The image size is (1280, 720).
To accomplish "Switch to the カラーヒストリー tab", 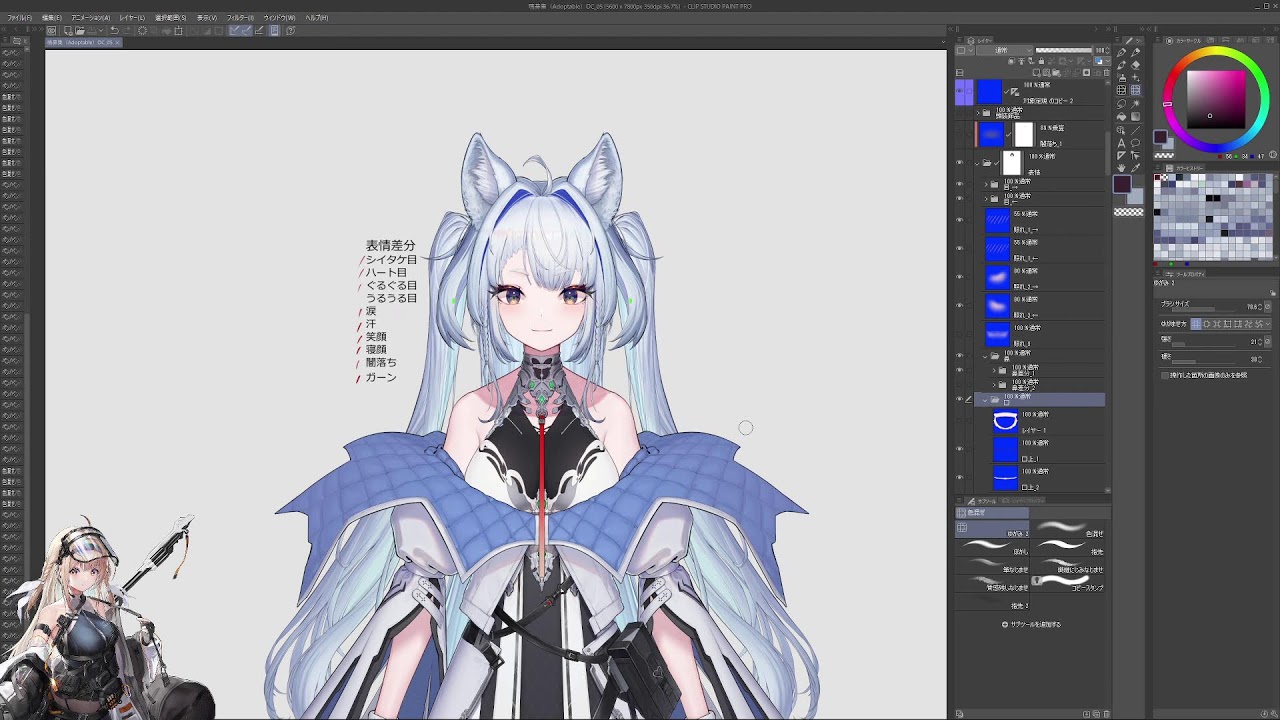I will [1185, 169].
